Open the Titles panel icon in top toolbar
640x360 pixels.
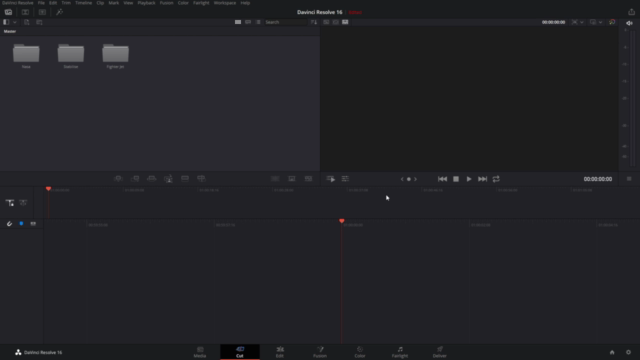pyautogui.click(x=42, y=12)
